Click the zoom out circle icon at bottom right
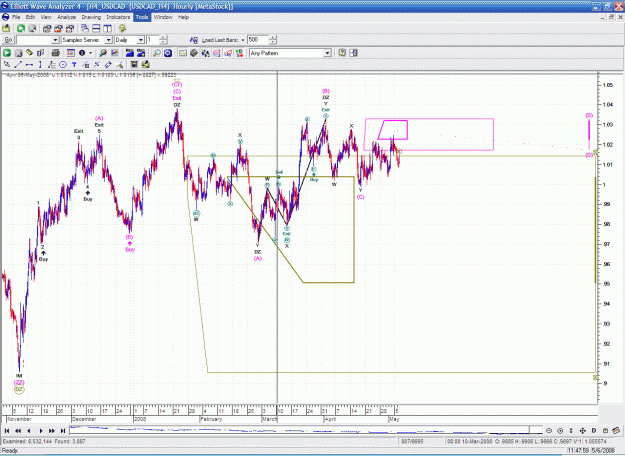This screenshot has width=625, height=456. (x=549, y=430)
